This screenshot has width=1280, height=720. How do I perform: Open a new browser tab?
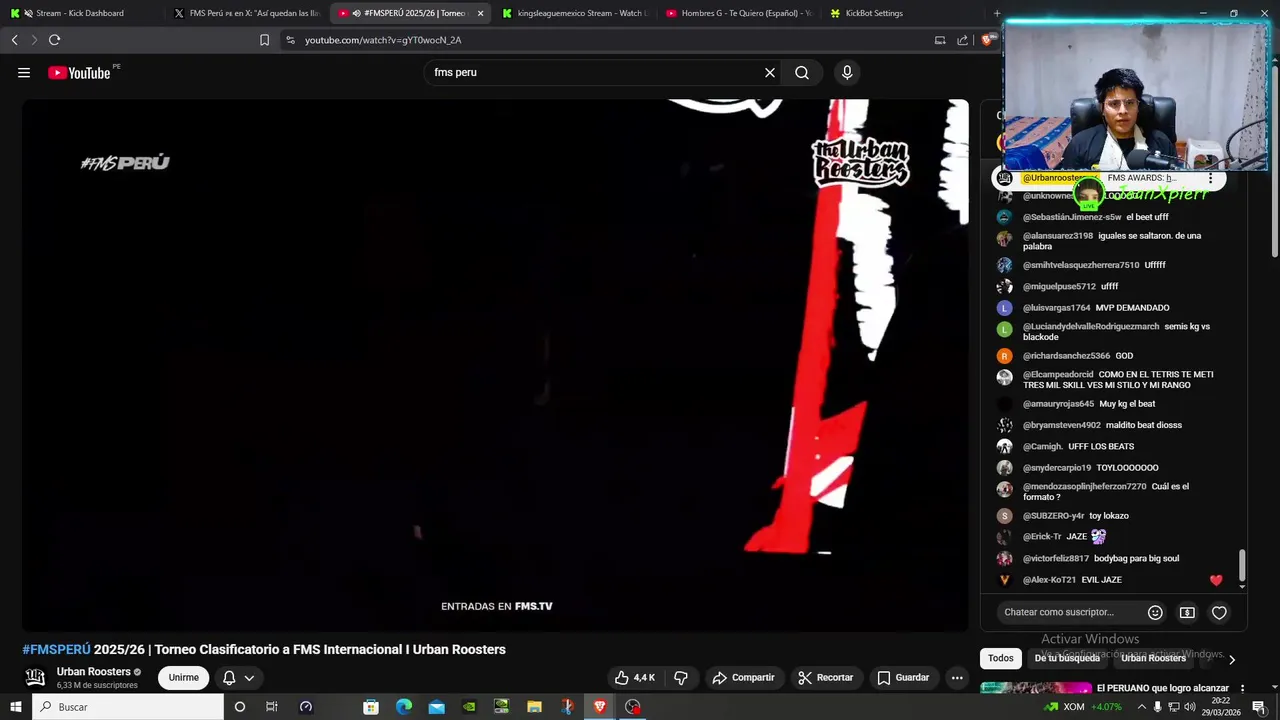(996, 13)
